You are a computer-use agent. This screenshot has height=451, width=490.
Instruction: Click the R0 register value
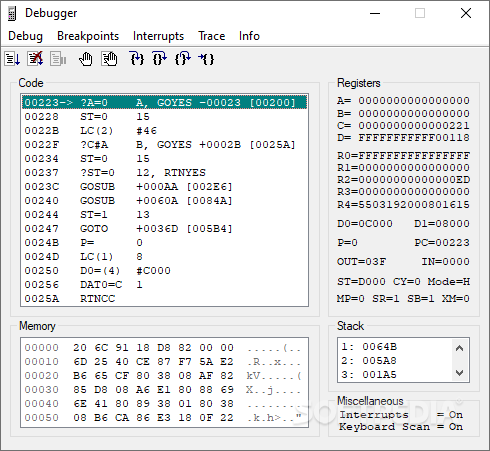(x=414, y=156)
